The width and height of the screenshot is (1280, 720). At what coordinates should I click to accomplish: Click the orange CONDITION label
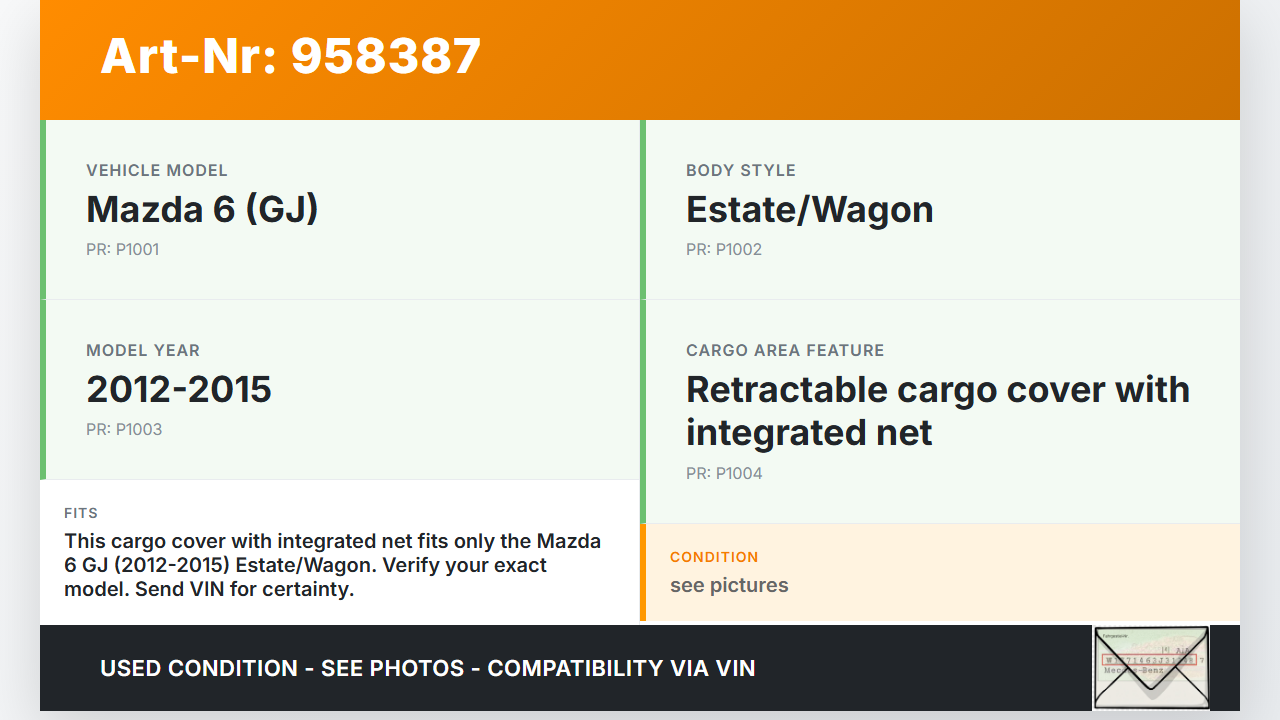[714, 557]
